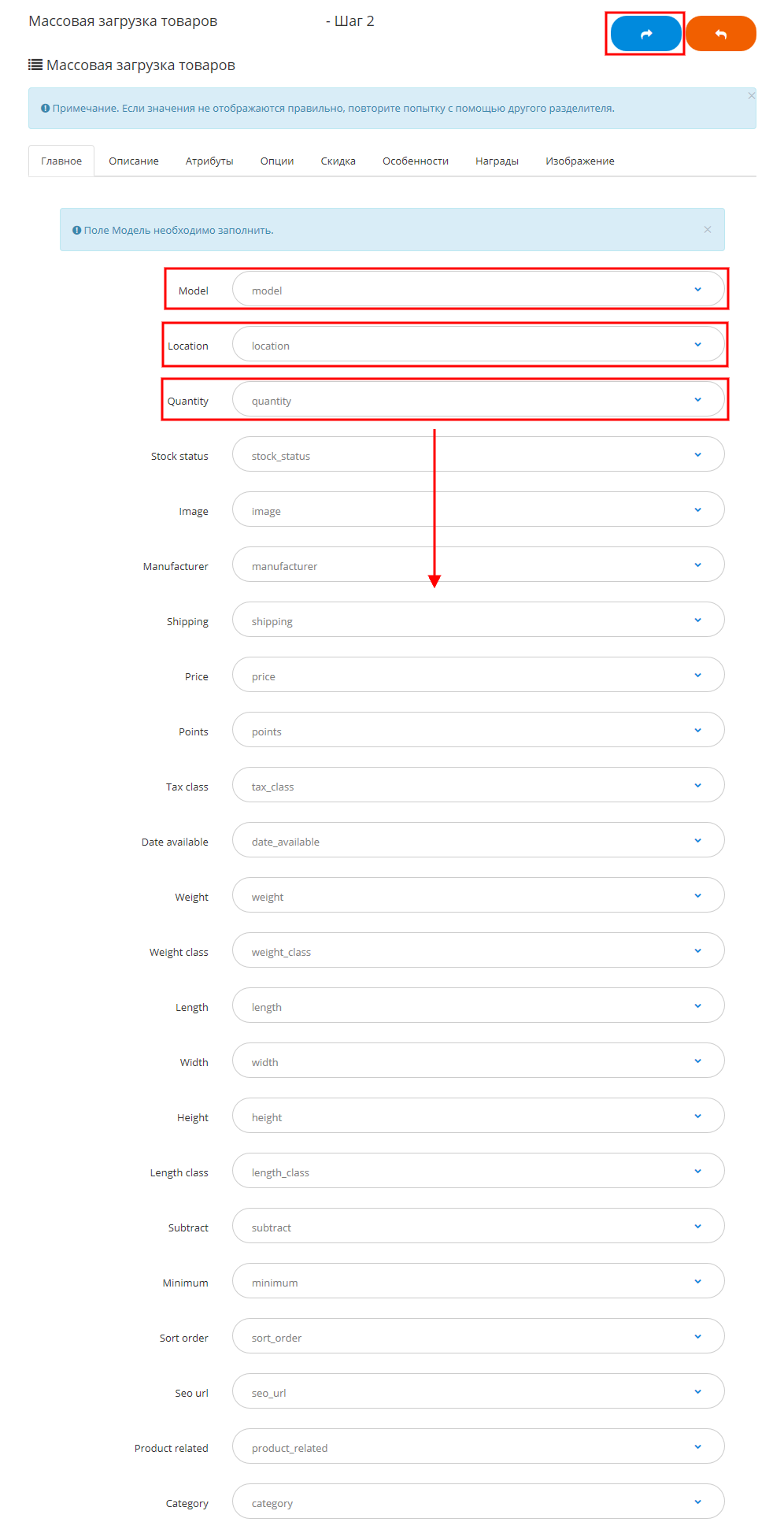Open the Quantity dropdown

tap(478, 400)
